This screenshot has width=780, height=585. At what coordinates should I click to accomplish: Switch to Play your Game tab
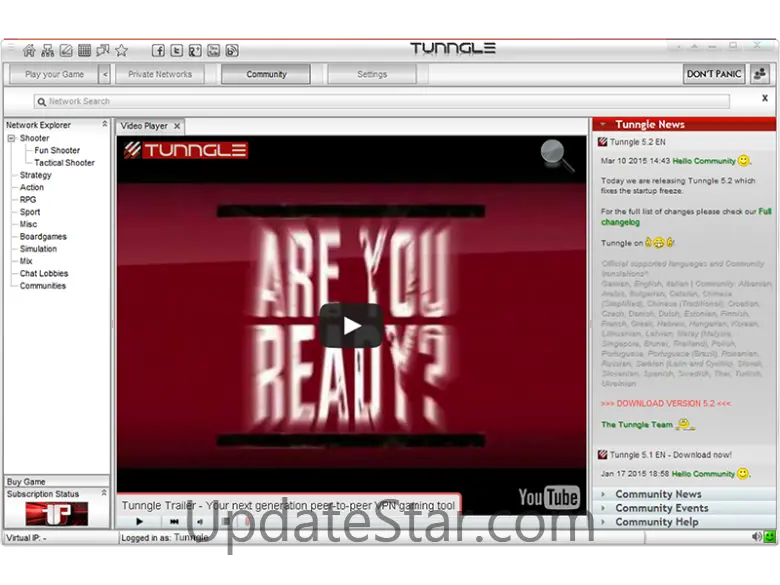tap(54, 75)
